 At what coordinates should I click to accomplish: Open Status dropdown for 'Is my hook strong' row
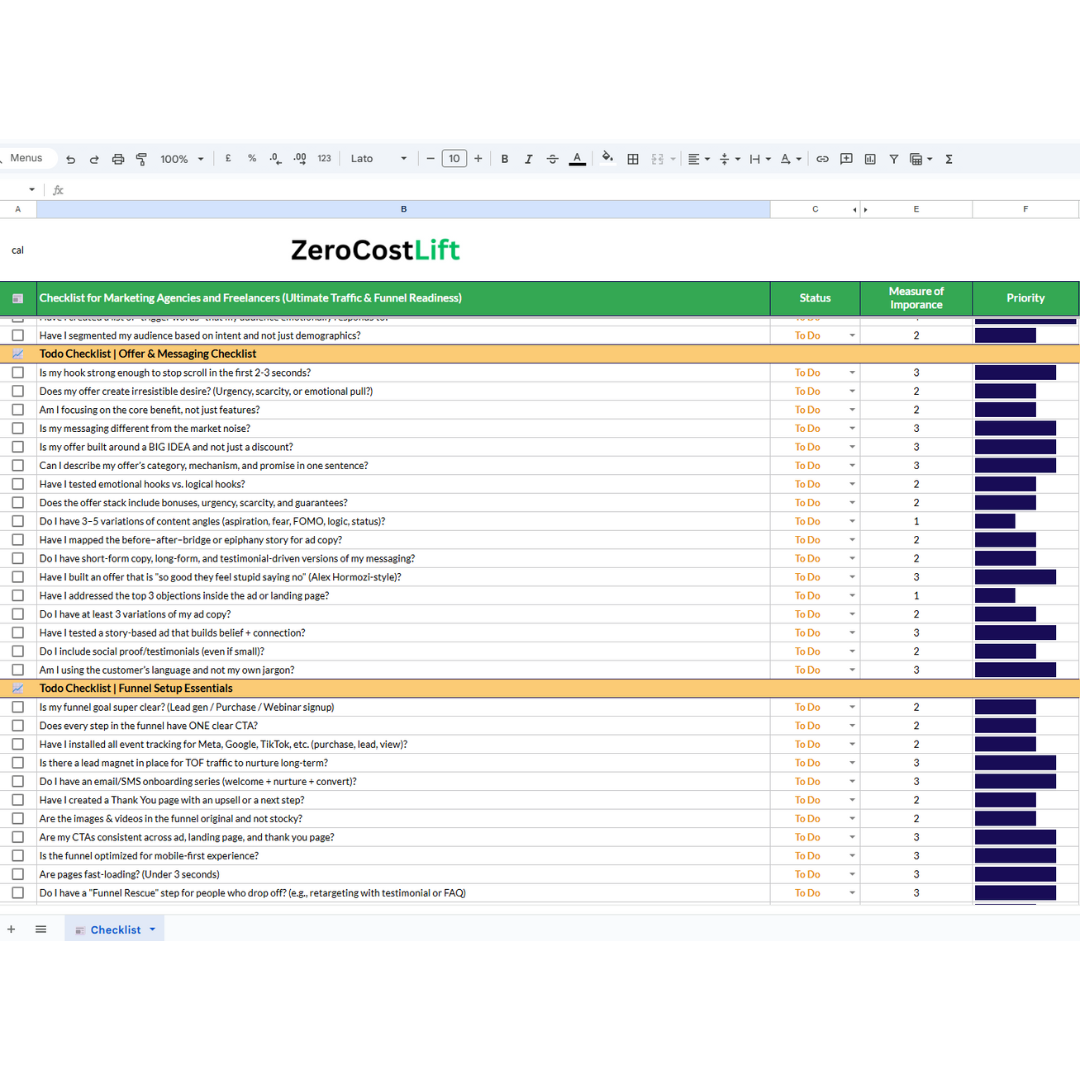tap(852, 373)
